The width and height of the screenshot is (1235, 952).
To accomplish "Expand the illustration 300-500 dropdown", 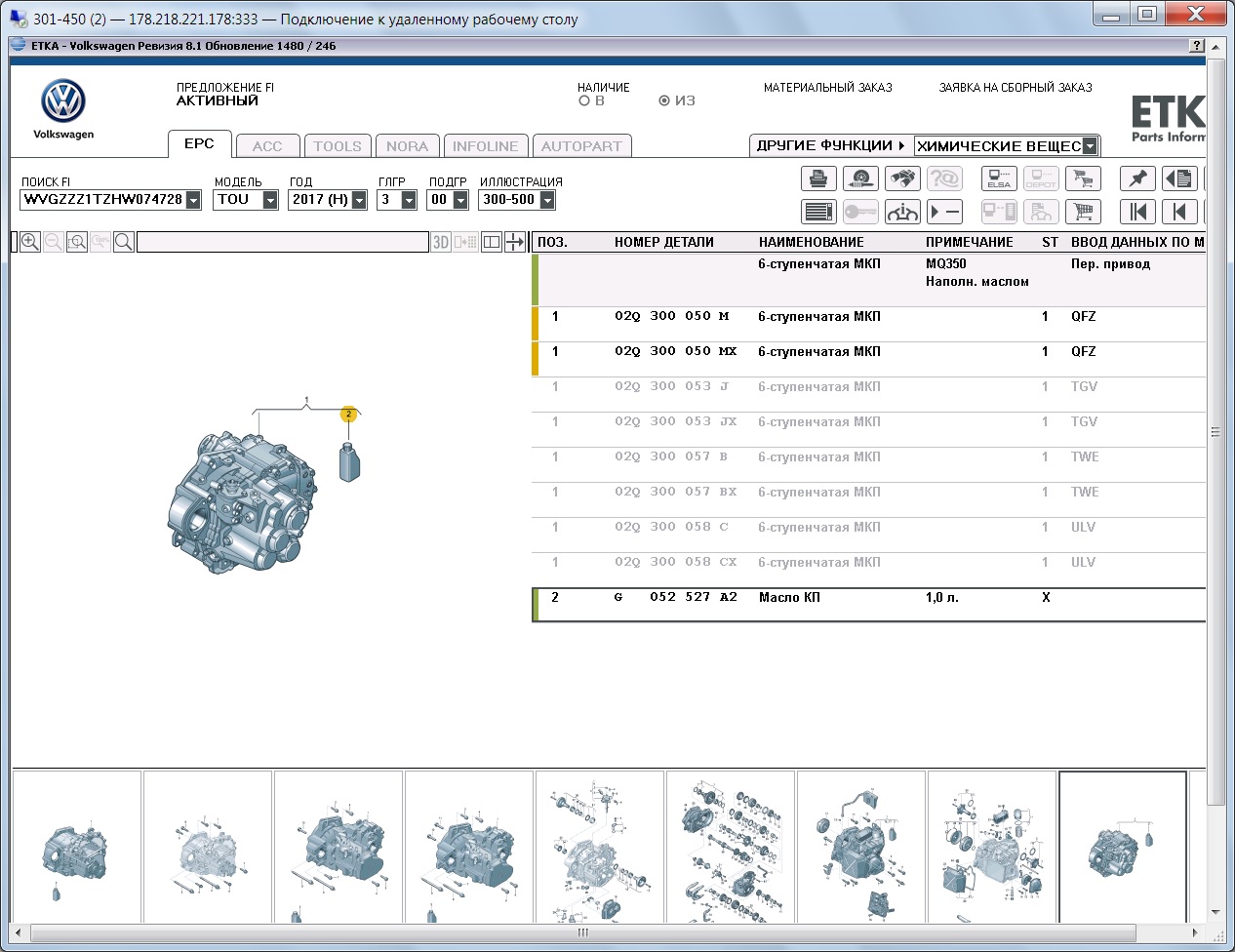I will (x=547, y=200).
